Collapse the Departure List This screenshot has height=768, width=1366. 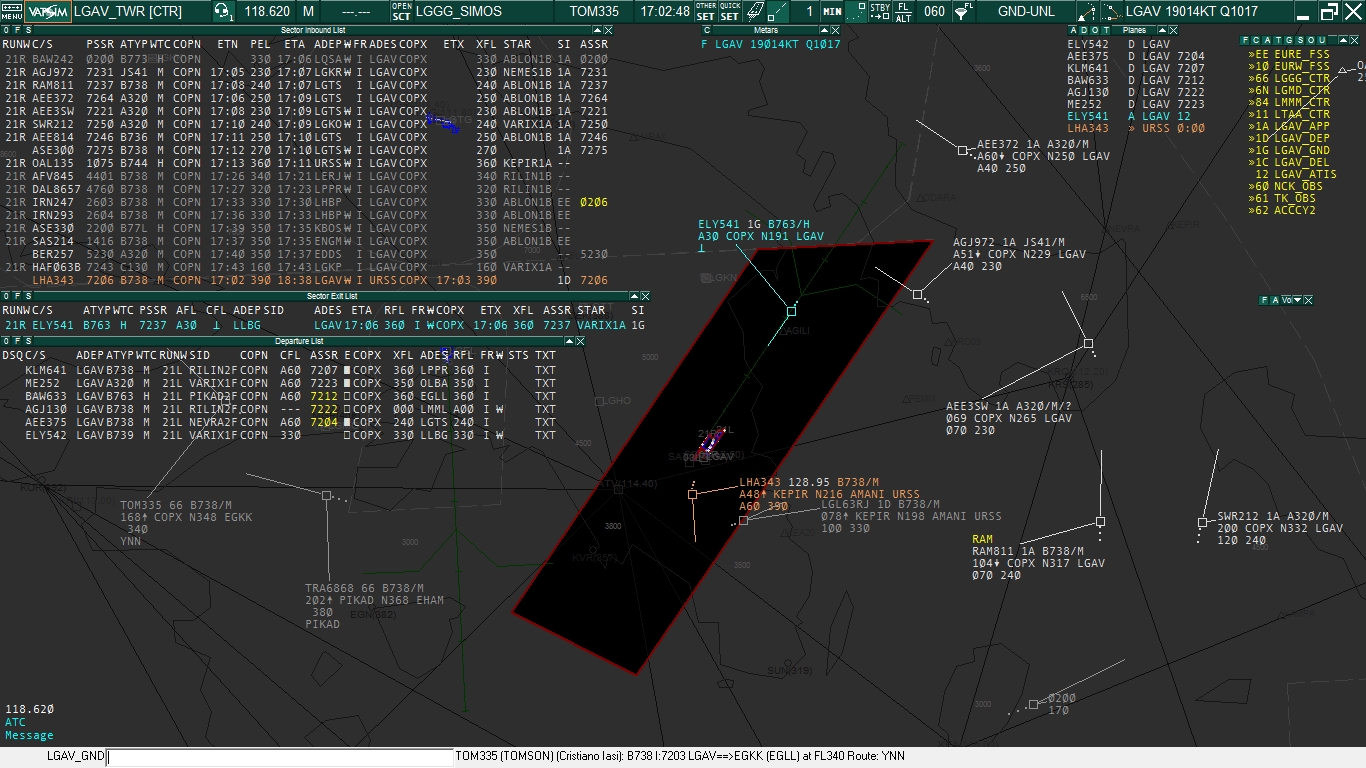(x=571, y=342)
